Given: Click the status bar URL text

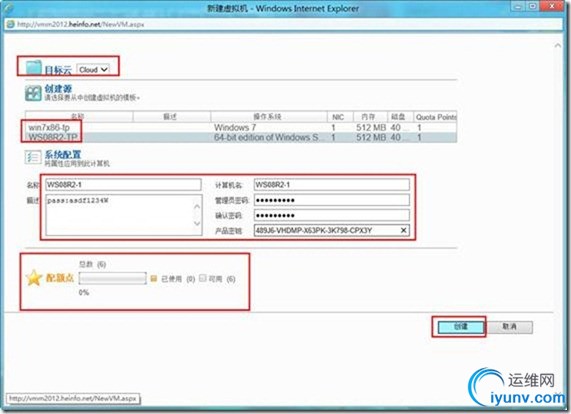Looking at the screenshot, I should point(73,398).
